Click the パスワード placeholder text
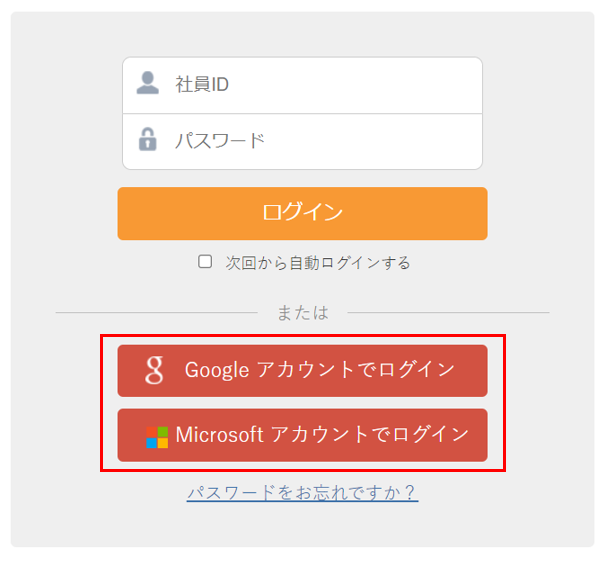 pos(220,140)
